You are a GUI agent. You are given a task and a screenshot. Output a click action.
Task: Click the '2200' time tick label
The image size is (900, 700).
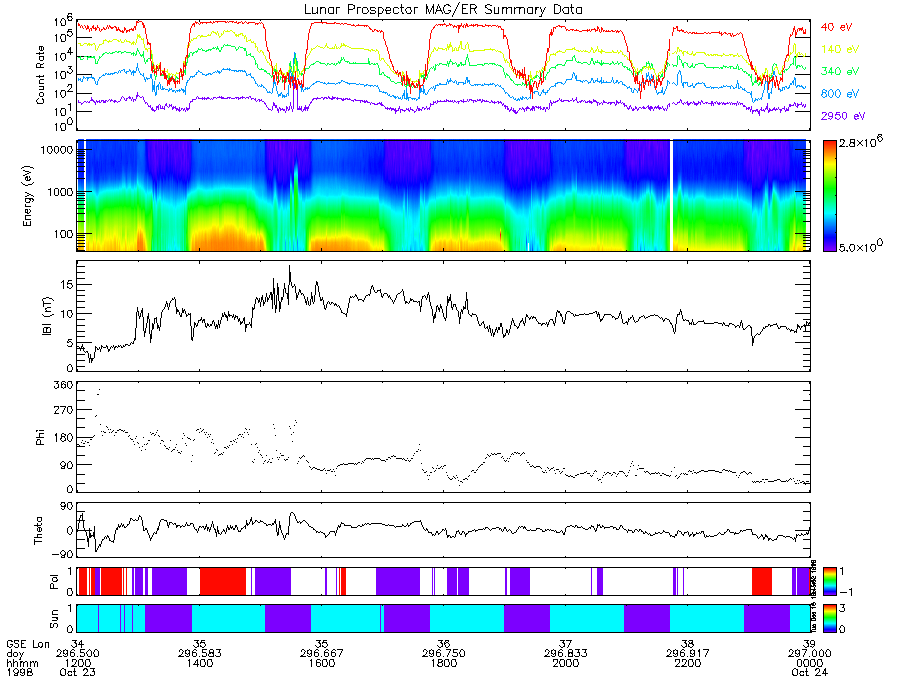[688, 663]
